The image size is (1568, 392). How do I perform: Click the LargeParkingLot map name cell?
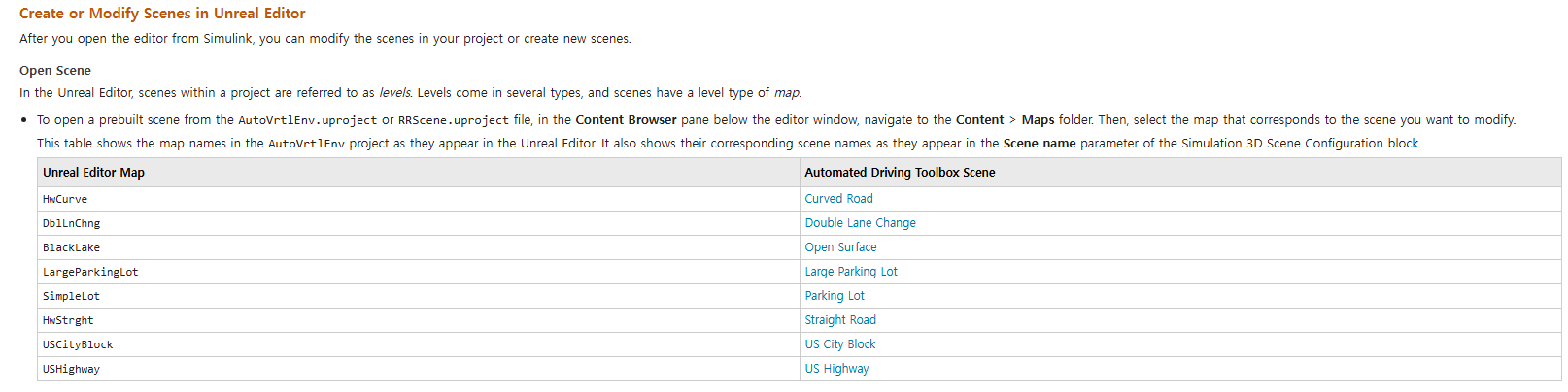coord(419,272)
